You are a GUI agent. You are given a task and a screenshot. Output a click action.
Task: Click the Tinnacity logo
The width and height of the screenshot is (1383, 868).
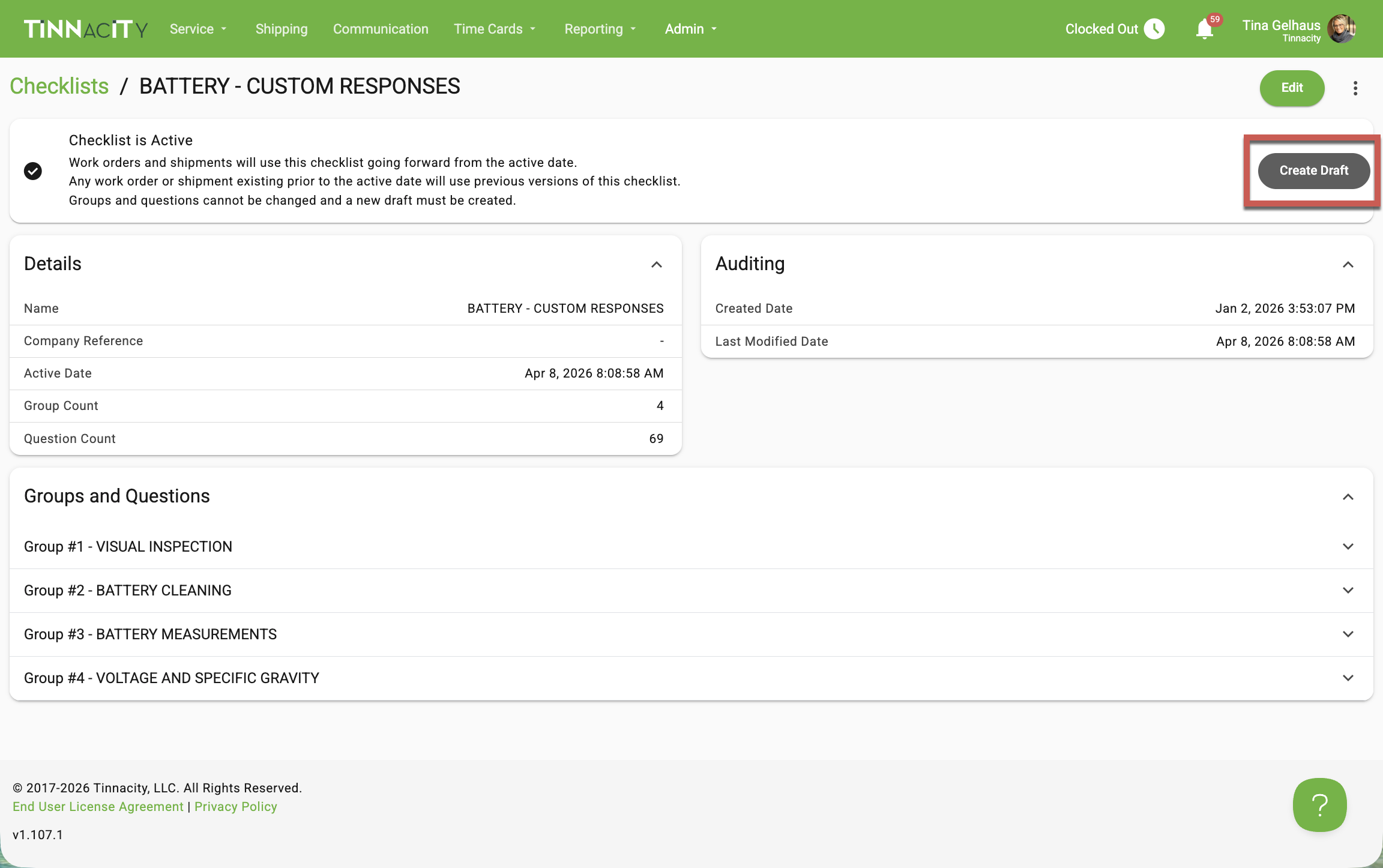[85, 29]
